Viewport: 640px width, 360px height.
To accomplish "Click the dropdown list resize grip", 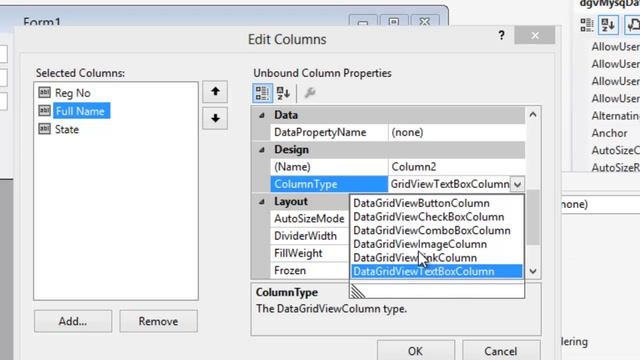I will pos(358,291).
